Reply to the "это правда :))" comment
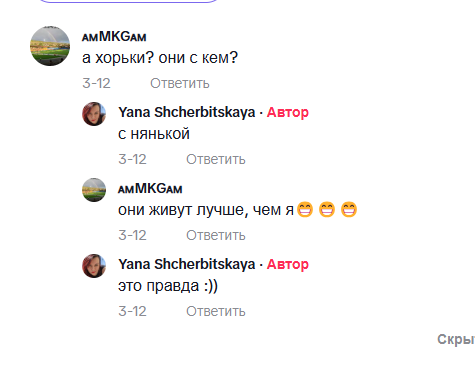 tap(216, 311)
